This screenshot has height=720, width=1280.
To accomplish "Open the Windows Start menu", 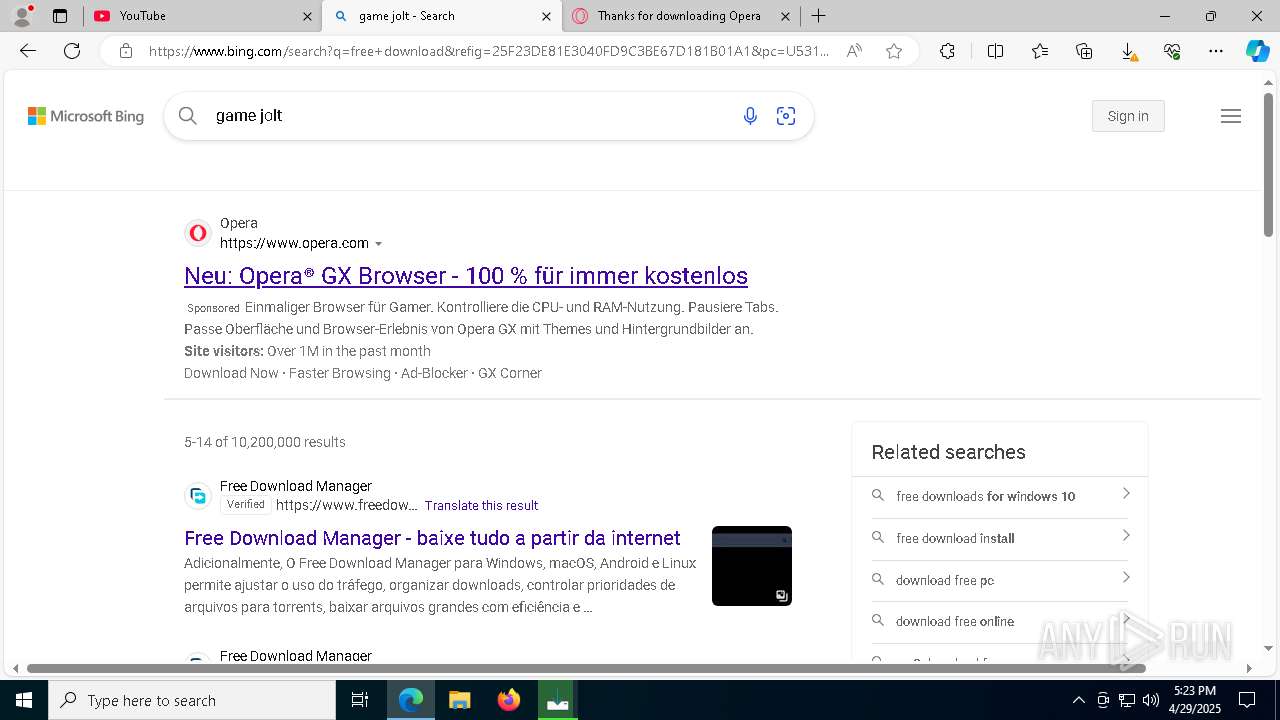I will (24, 700).
